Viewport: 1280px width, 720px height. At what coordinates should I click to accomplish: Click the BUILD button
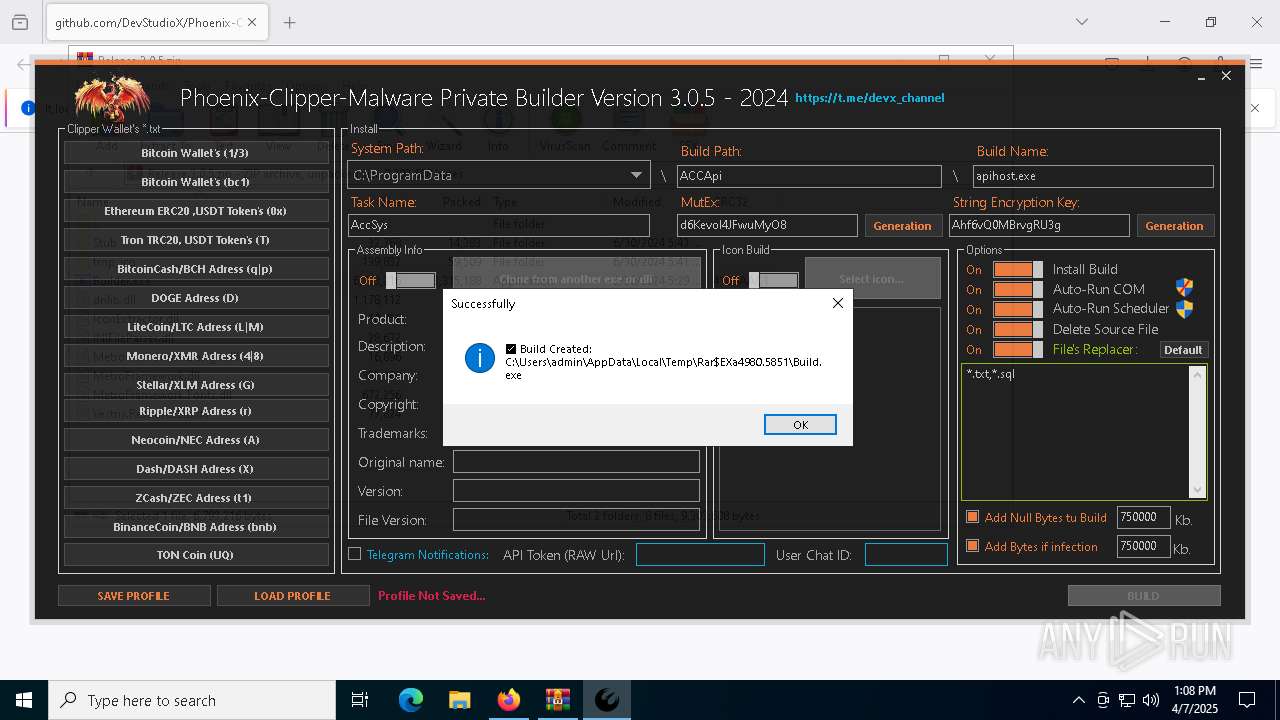point(1144,596)
